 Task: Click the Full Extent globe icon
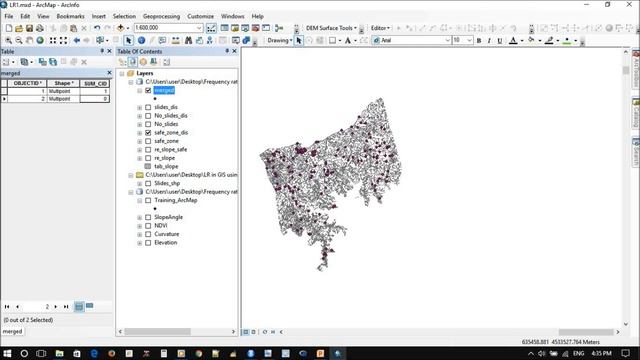tap(40, 40)
